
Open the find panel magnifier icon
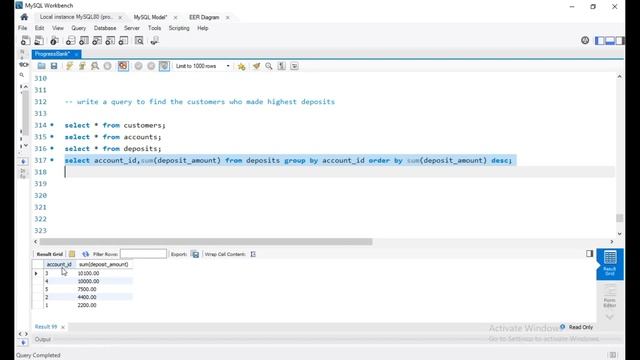269,66
